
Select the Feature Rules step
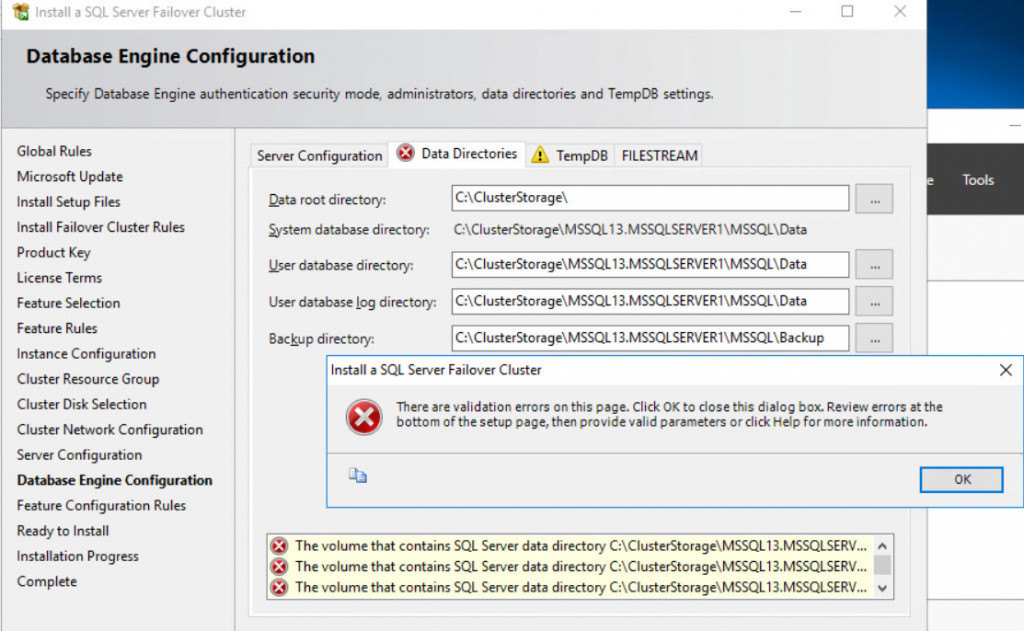pyautogui.click(x=57, y=329)
